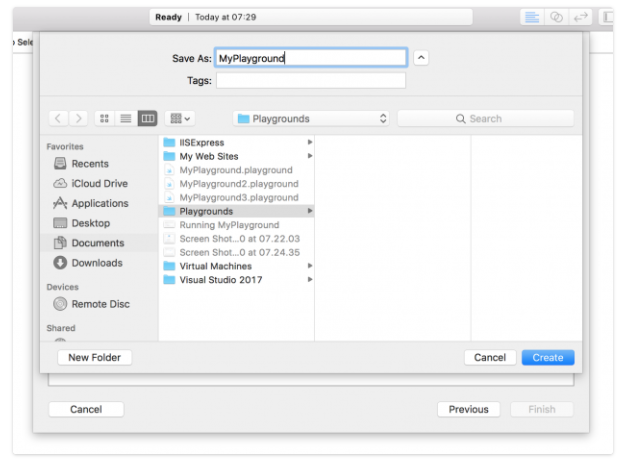Switch to column view
Viewport: 620px width, 467px height.
[x=147, y=118]
